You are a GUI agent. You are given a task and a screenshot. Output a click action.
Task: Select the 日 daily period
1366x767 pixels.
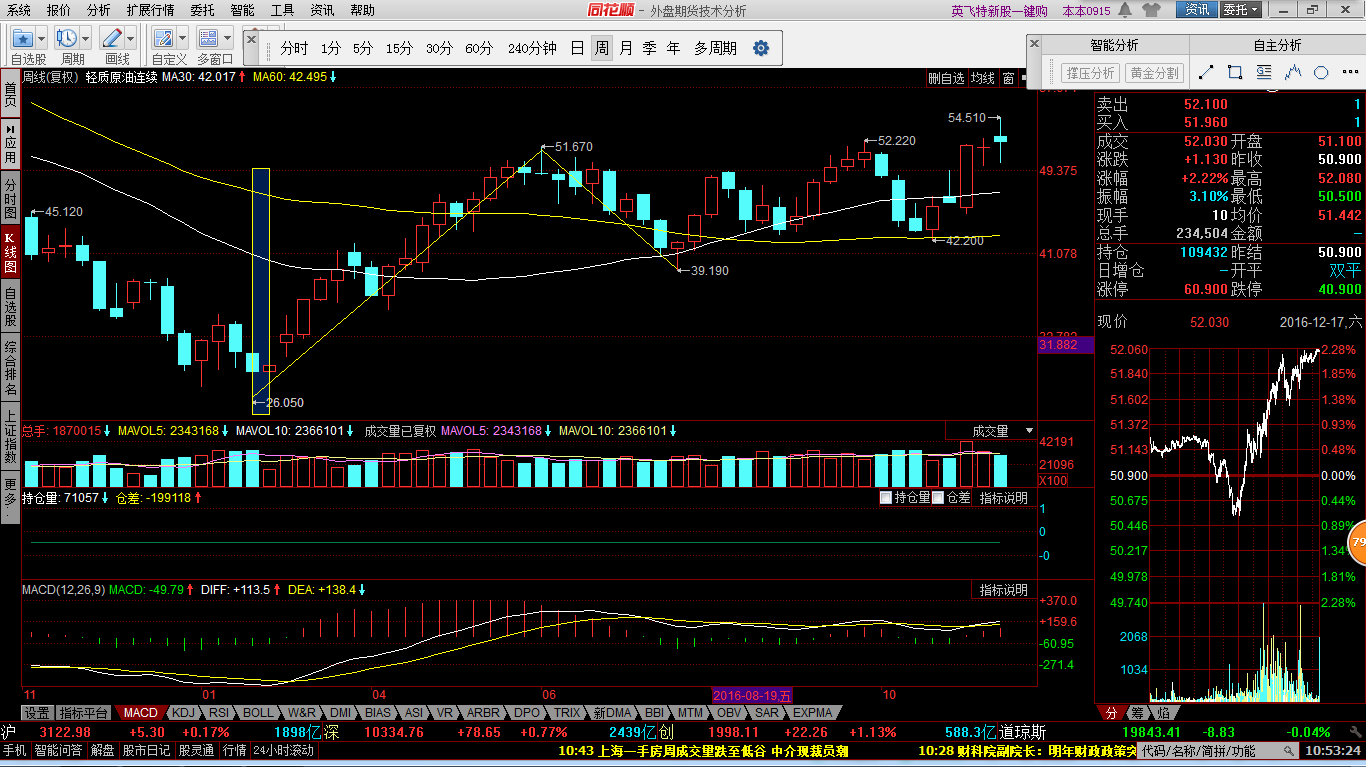pyautogui.click(x=577, y=48)
